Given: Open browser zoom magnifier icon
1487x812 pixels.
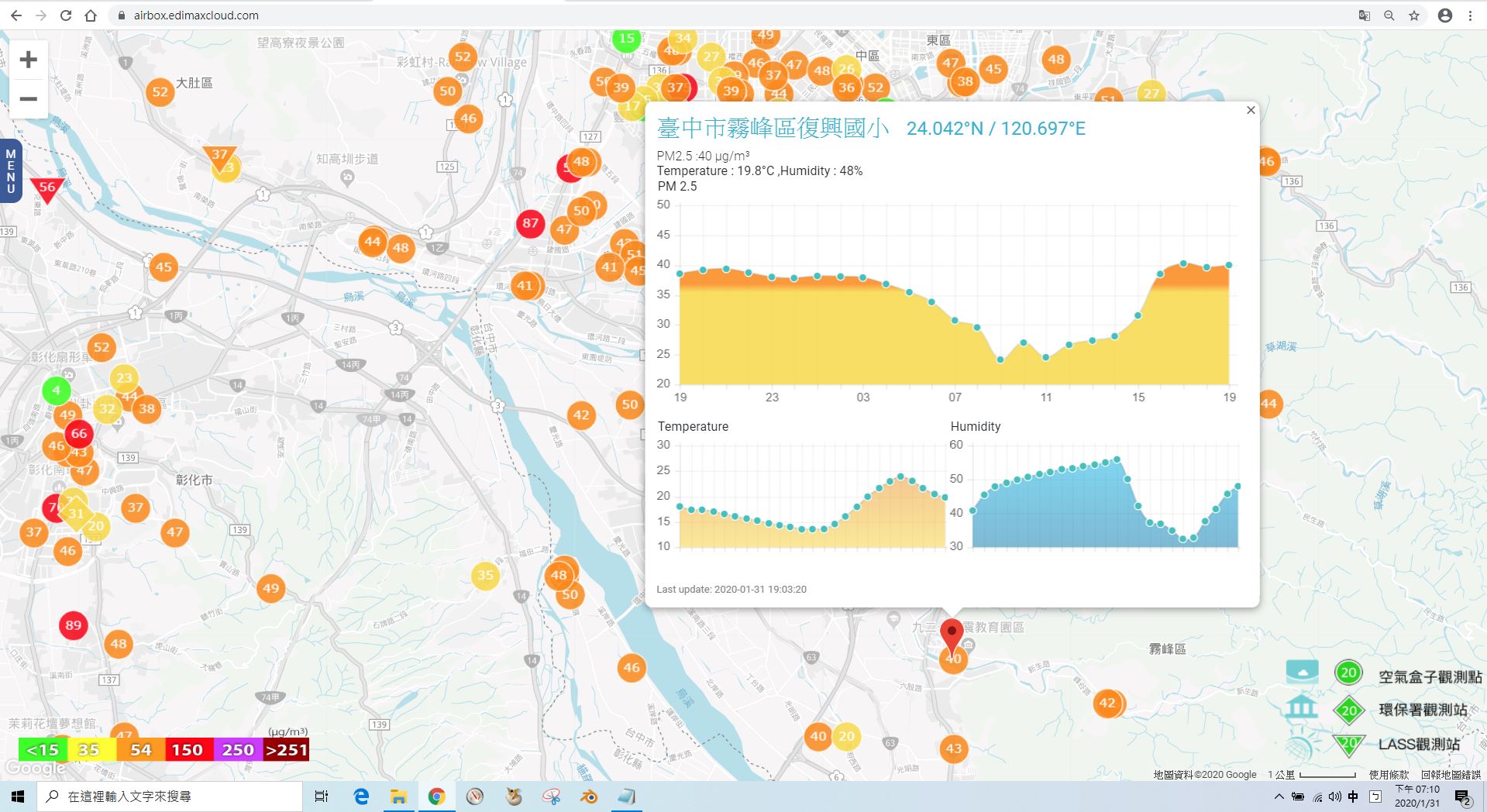Looking at the screenshot, I should (1389, 15).
